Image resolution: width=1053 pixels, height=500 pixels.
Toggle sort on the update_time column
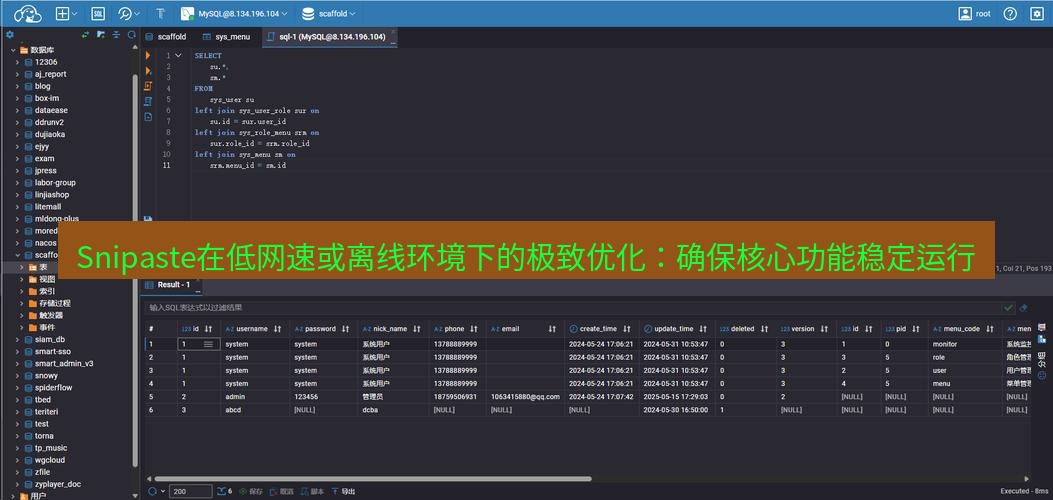click(702, 329)
